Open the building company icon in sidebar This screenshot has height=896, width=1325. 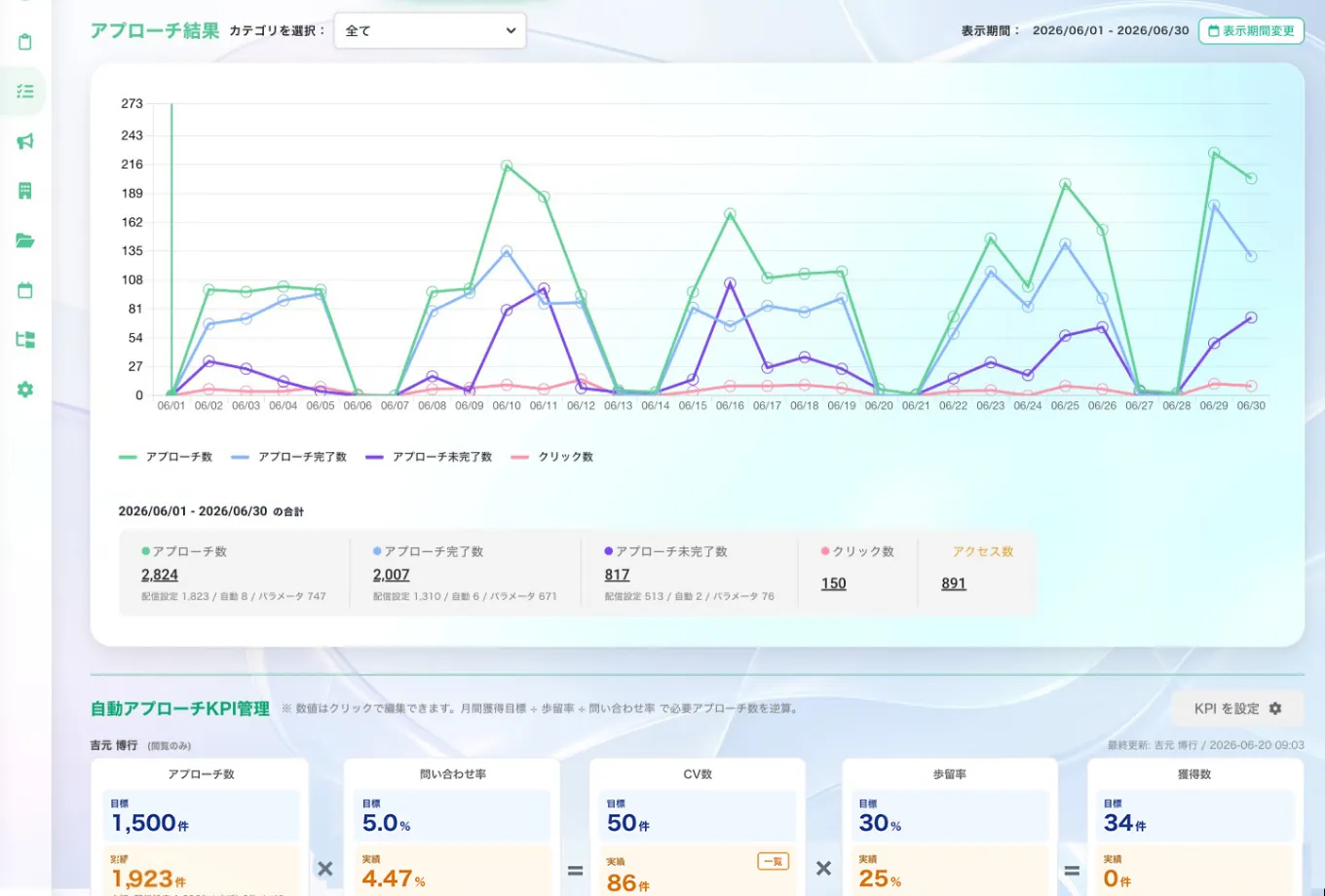(x=25, y=191)
